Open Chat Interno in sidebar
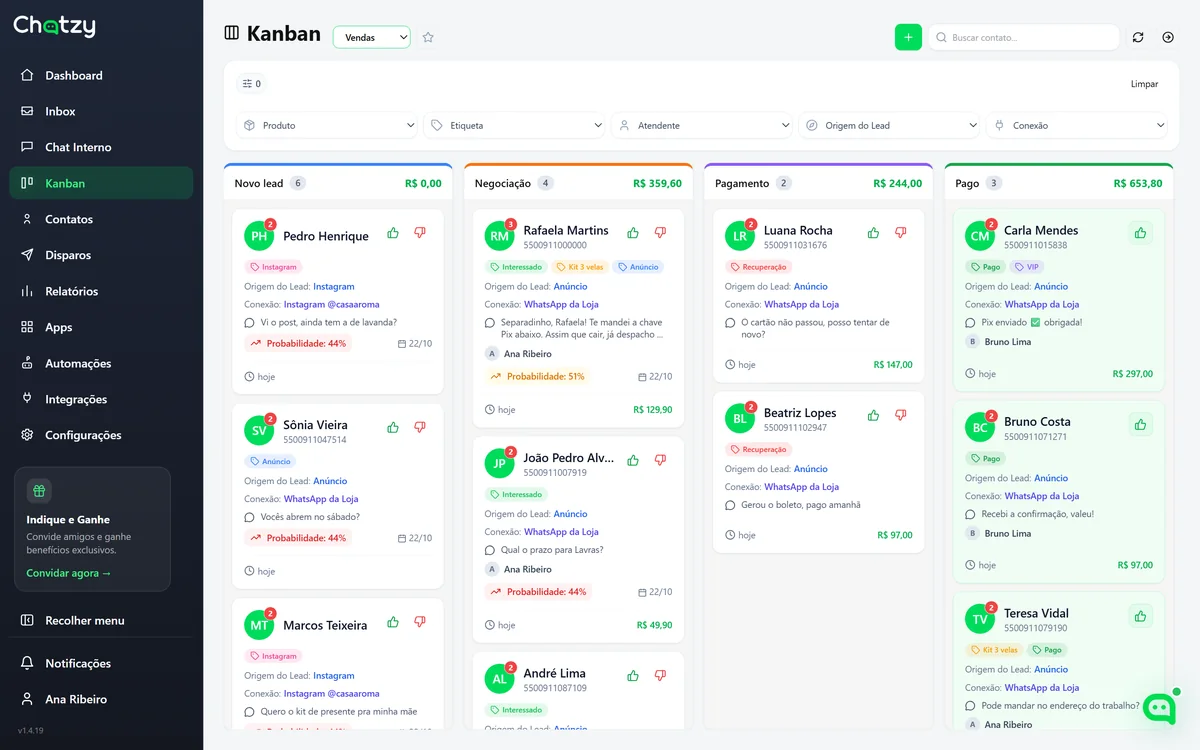 pos(101,147)
